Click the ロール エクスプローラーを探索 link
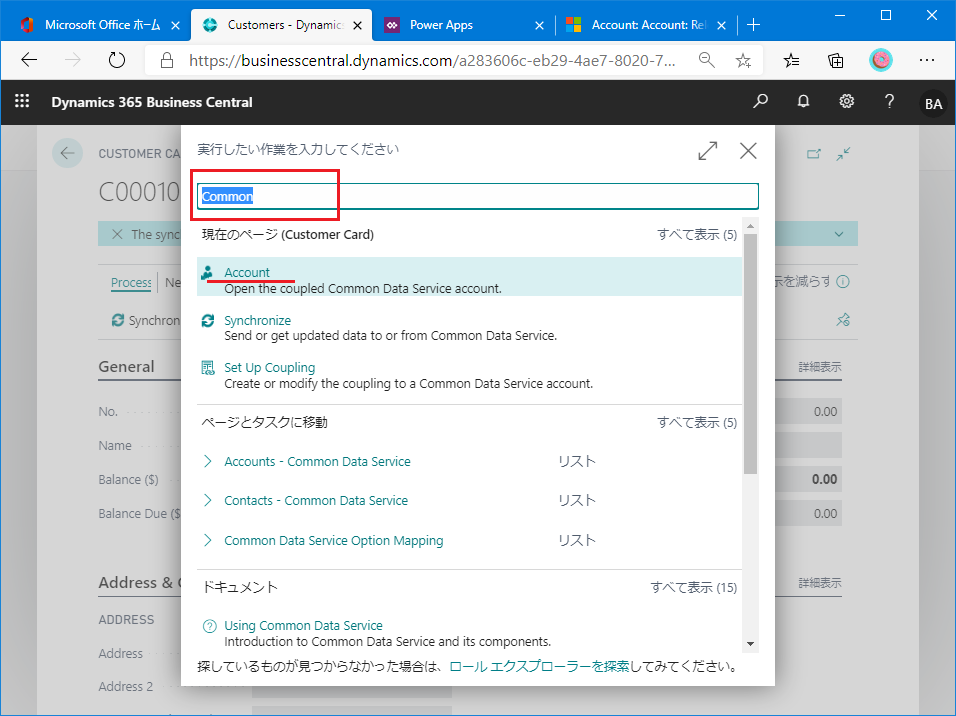The image size is (956, 716). [x=539, y=667]
